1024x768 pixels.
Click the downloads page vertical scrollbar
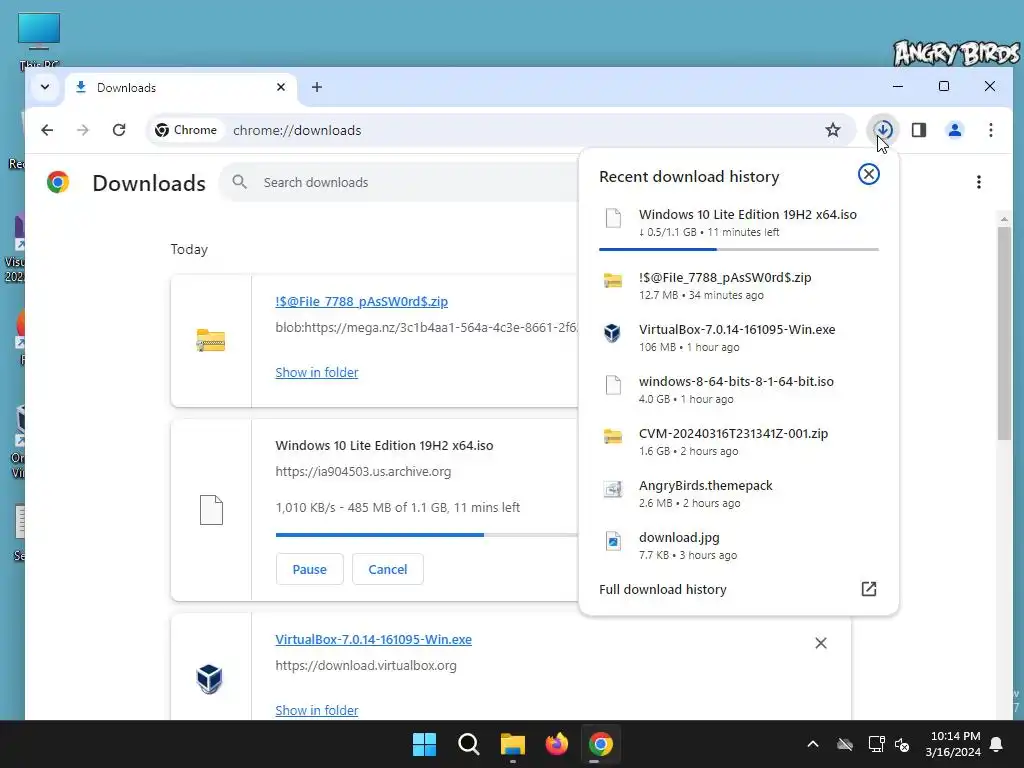1004,333
